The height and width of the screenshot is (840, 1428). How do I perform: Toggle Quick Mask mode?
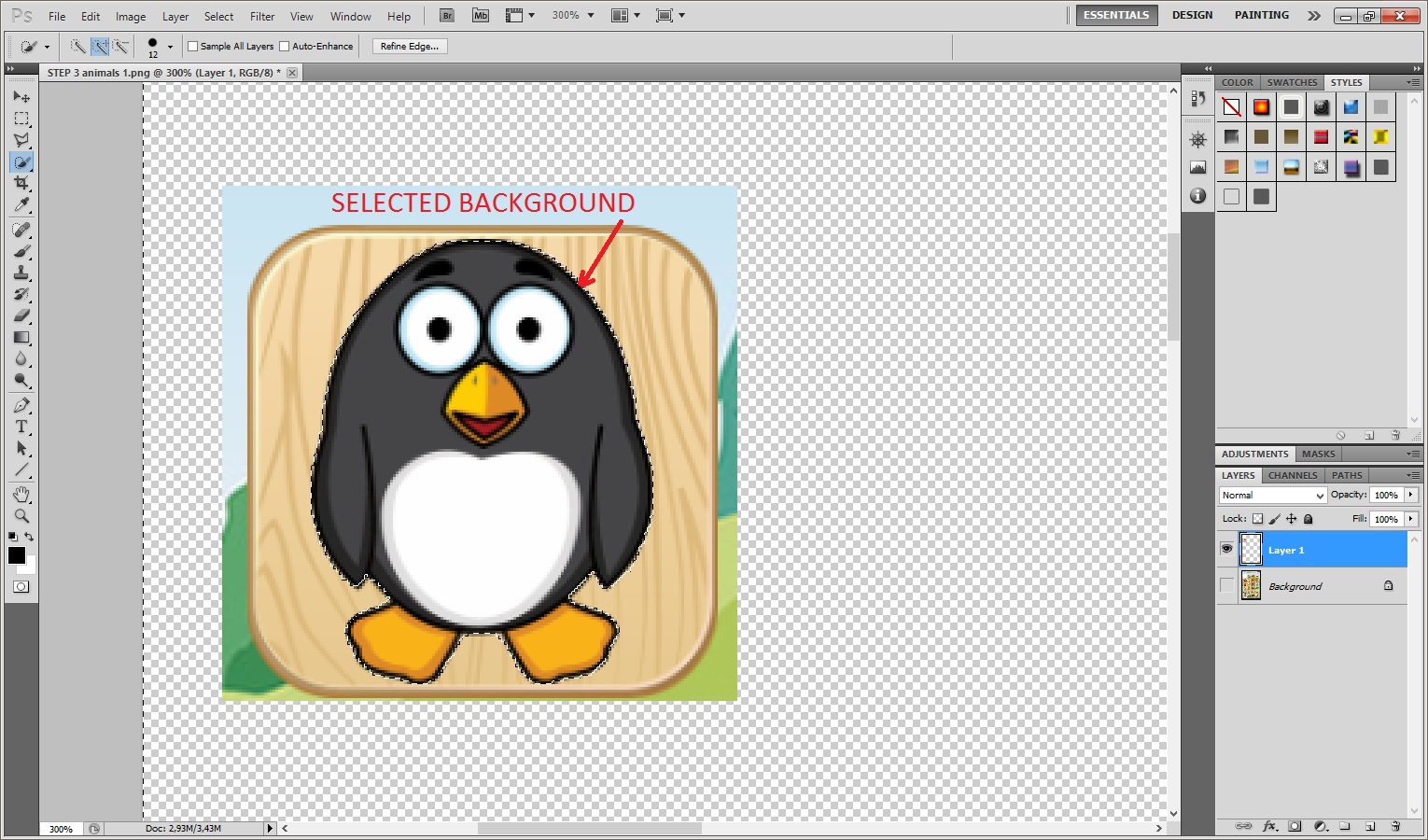21,587
